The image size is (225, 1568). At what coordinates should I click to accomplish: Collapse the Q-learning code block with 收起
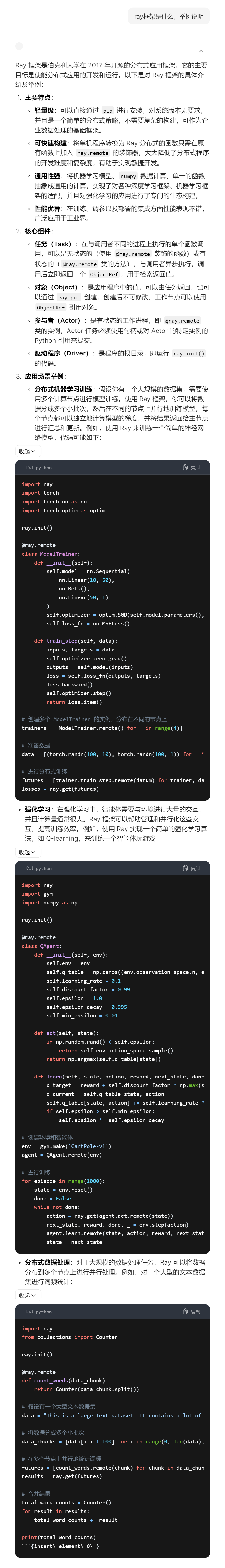(27, 852)
